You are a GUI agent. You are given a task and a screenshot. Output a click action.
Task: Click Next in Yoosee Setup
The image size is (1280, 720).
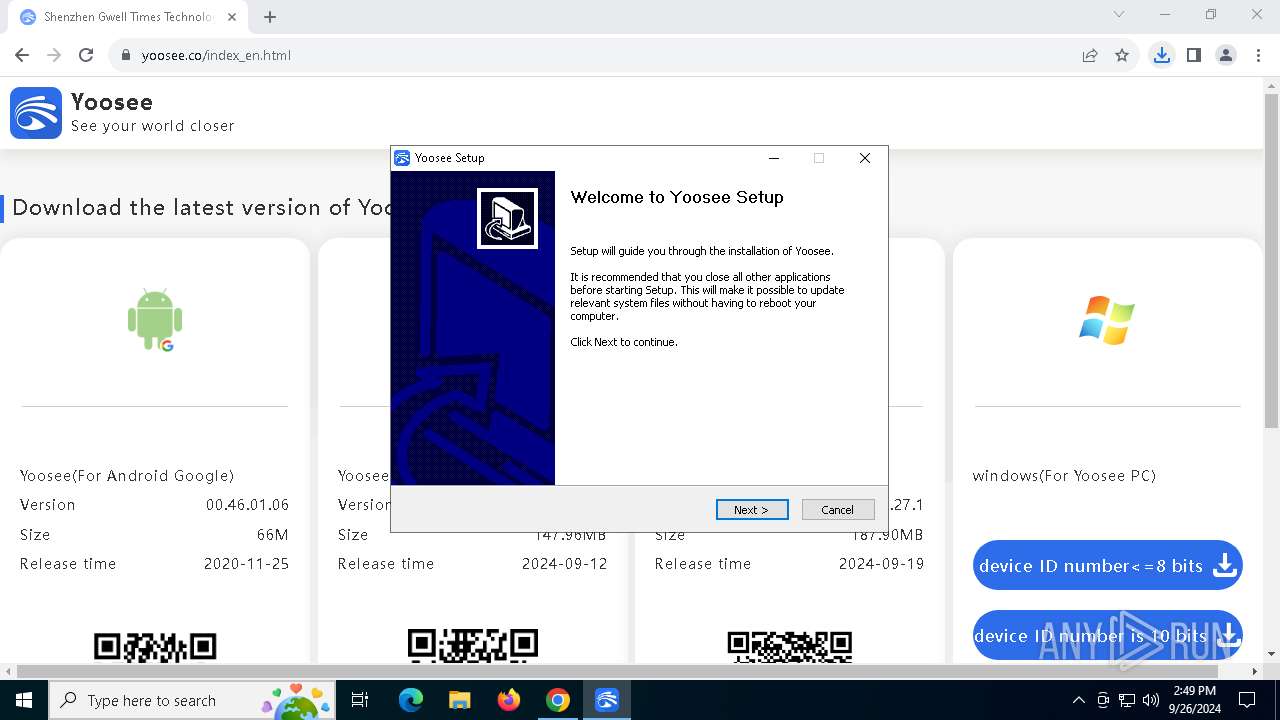coord(752,510)
